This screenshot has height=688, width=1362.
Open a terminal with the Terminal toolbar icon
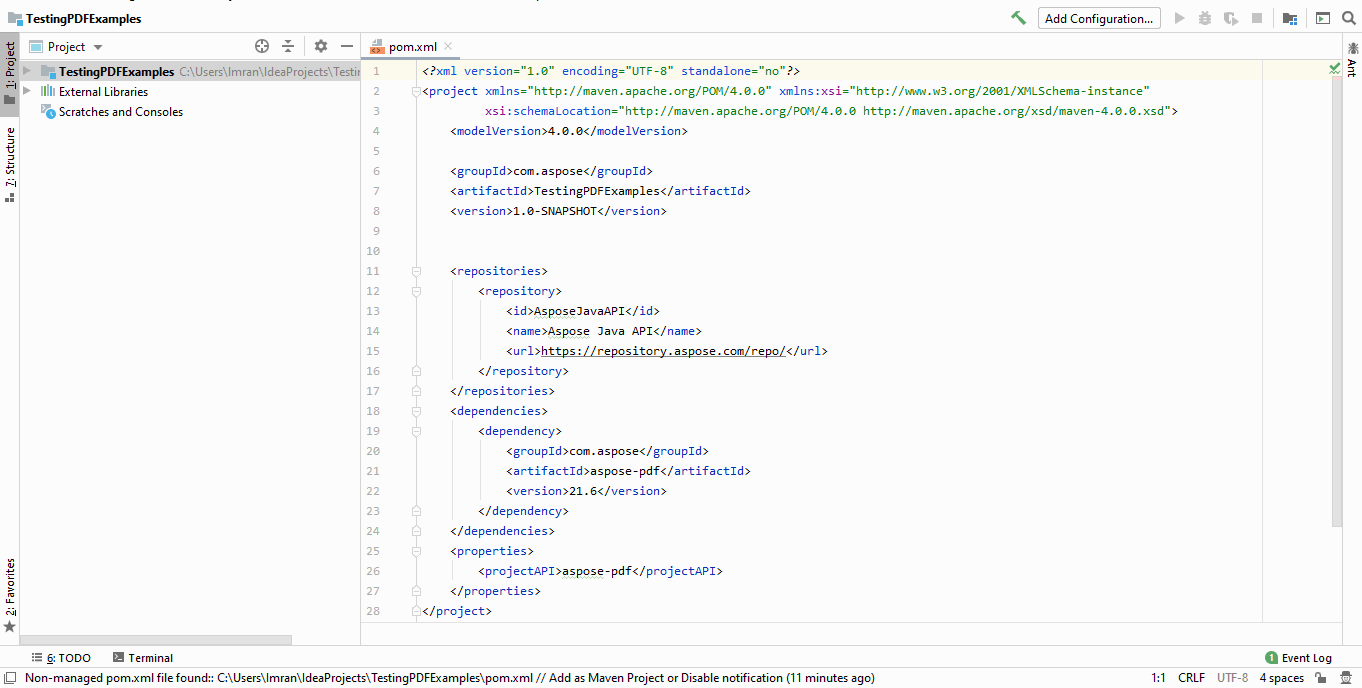(143, 657)
